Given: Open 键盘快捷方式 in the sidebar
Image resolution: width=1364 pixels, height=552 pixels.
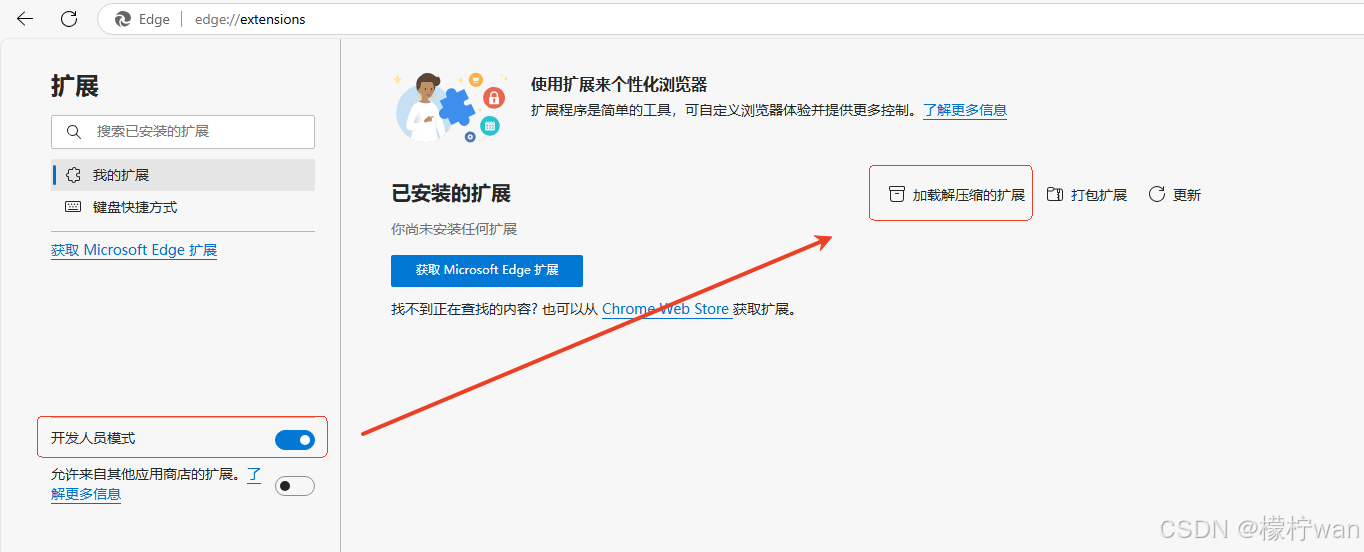Looking at the screenshot, I should pos(183,207).
